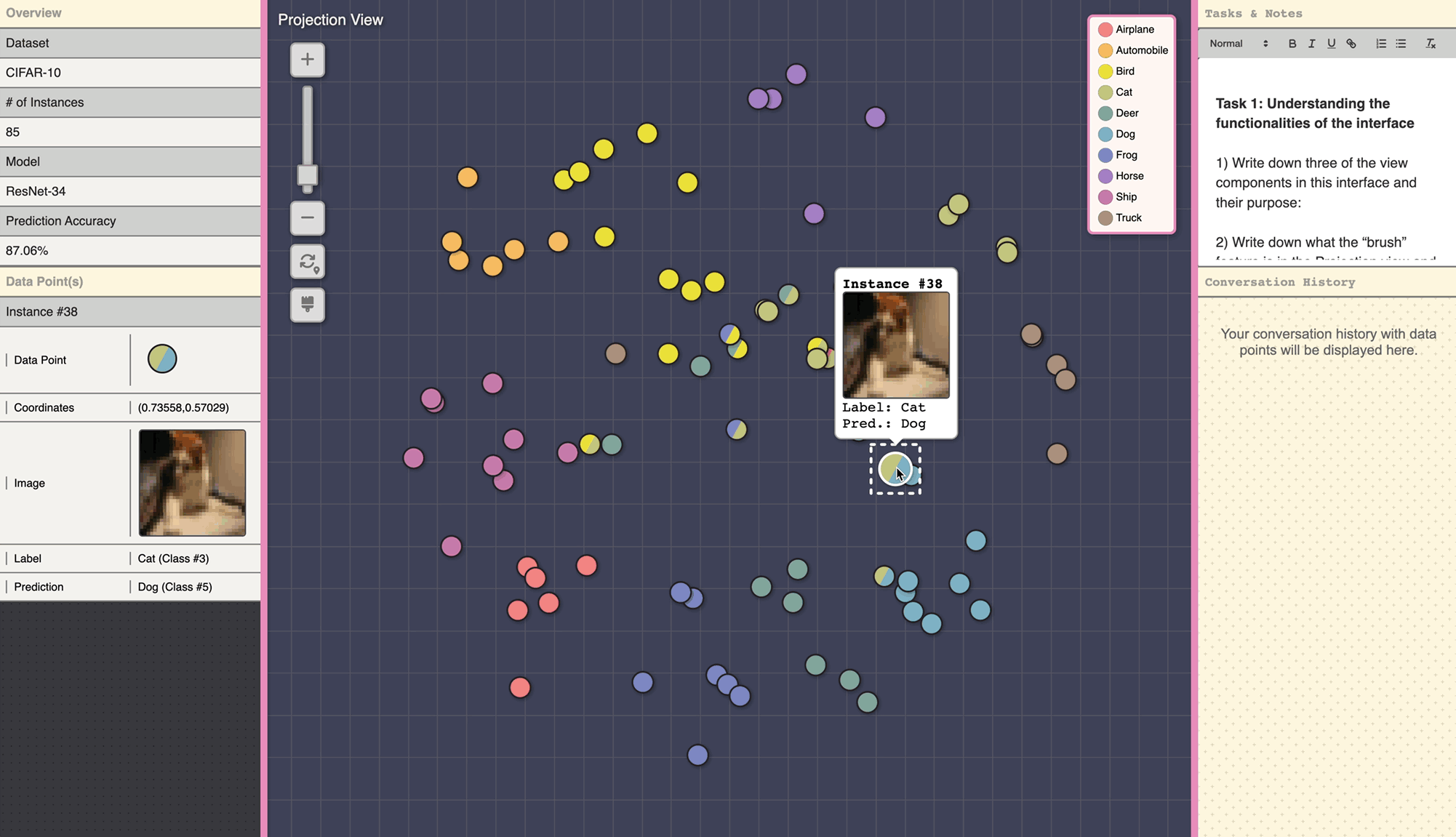Insert a hyperlink in notes

pyautogui.click(x=1351, y=44)
